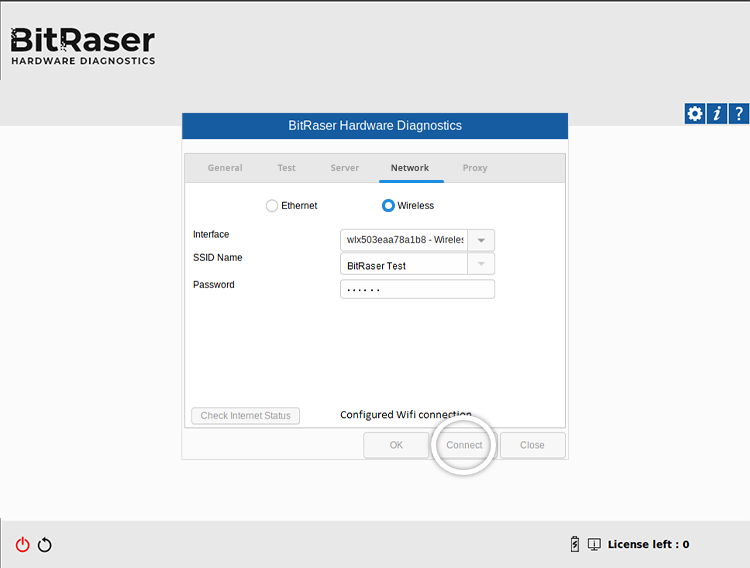Click the Check Internet Status button

click(245, 416)
